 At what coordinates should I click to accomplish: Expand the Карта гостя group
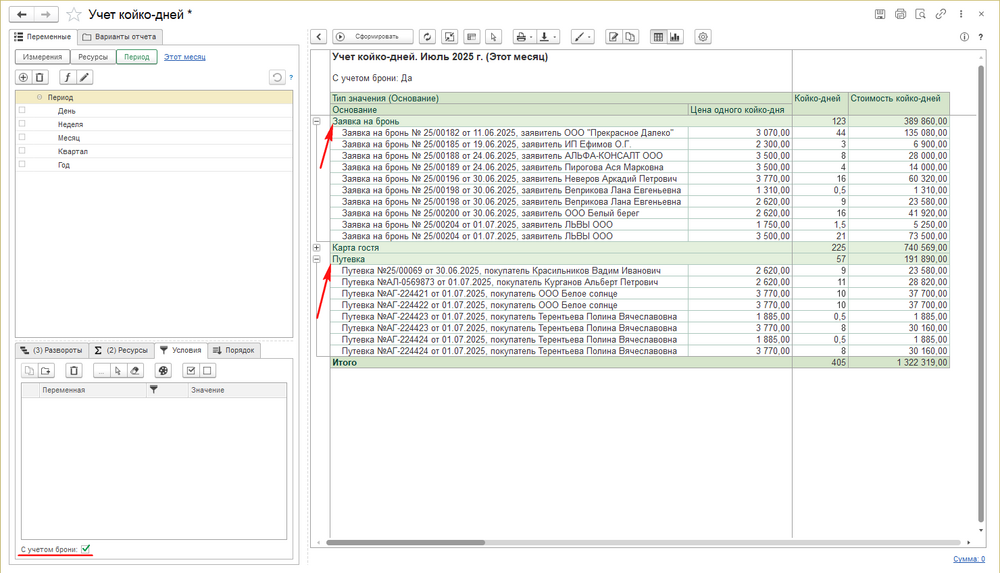pyautogui.click(x=316, y=248)
